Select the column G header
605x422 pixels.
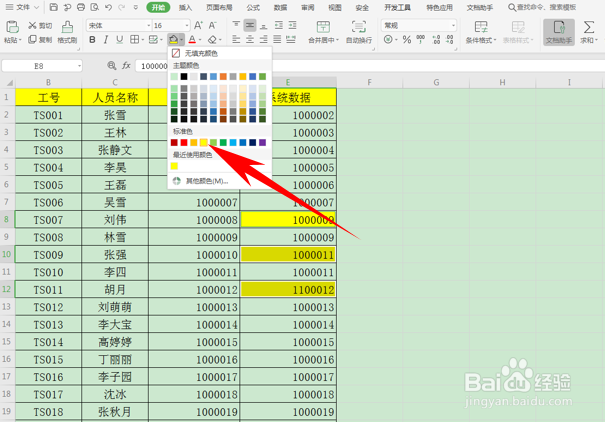coord(436,82)
